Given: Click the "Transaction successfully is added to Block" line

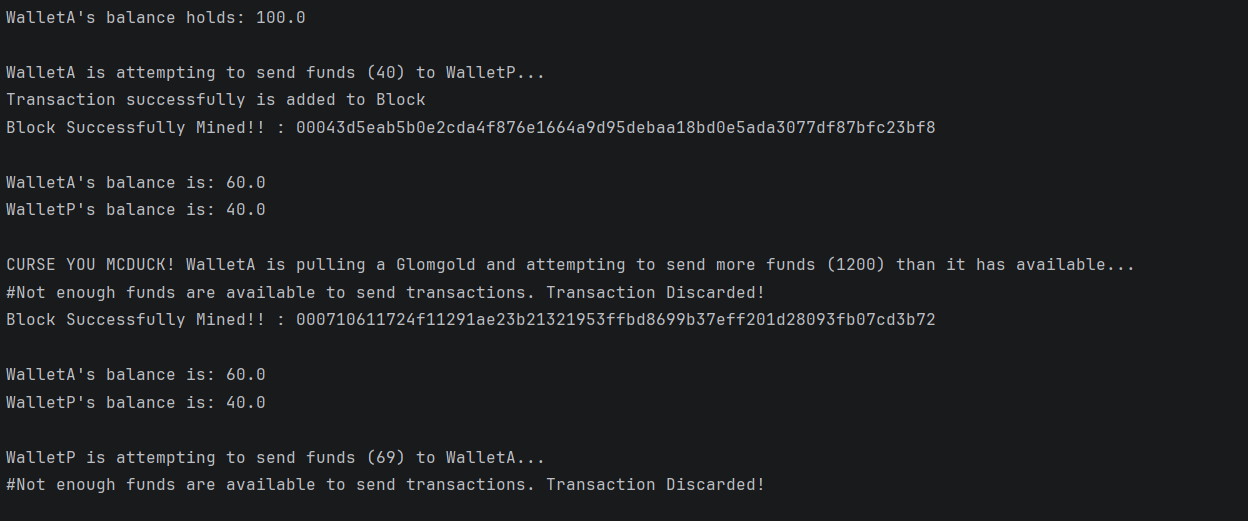Looking at the screenshot, I should (216, 100).
